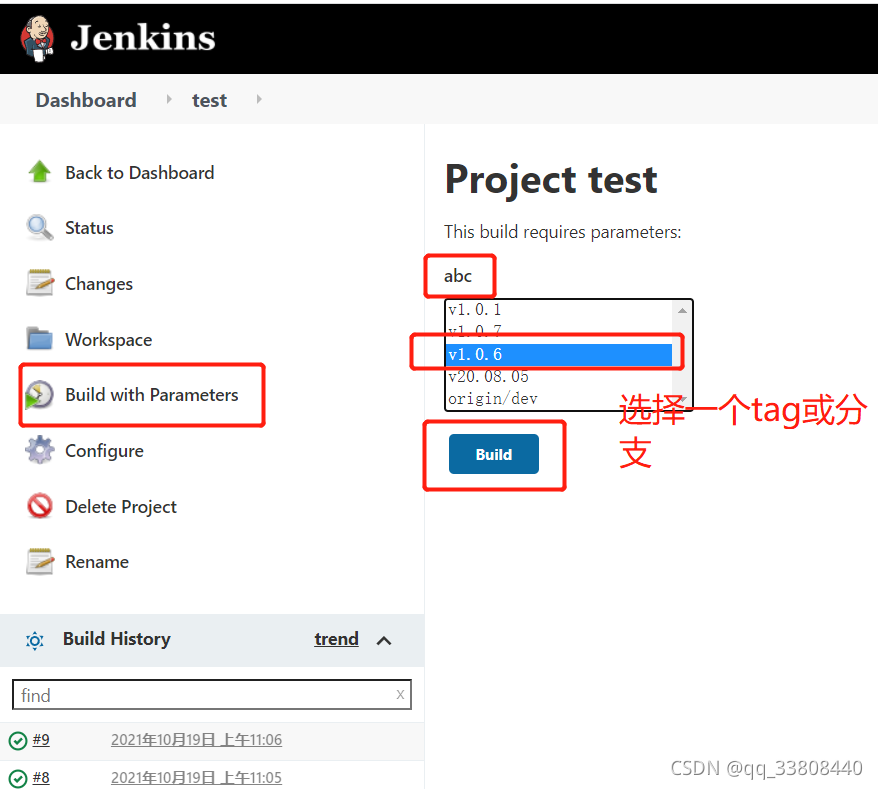Image resolution: width=878 pixels, height=789 pixels.
Task: Open the trend link
Action: 336,639
